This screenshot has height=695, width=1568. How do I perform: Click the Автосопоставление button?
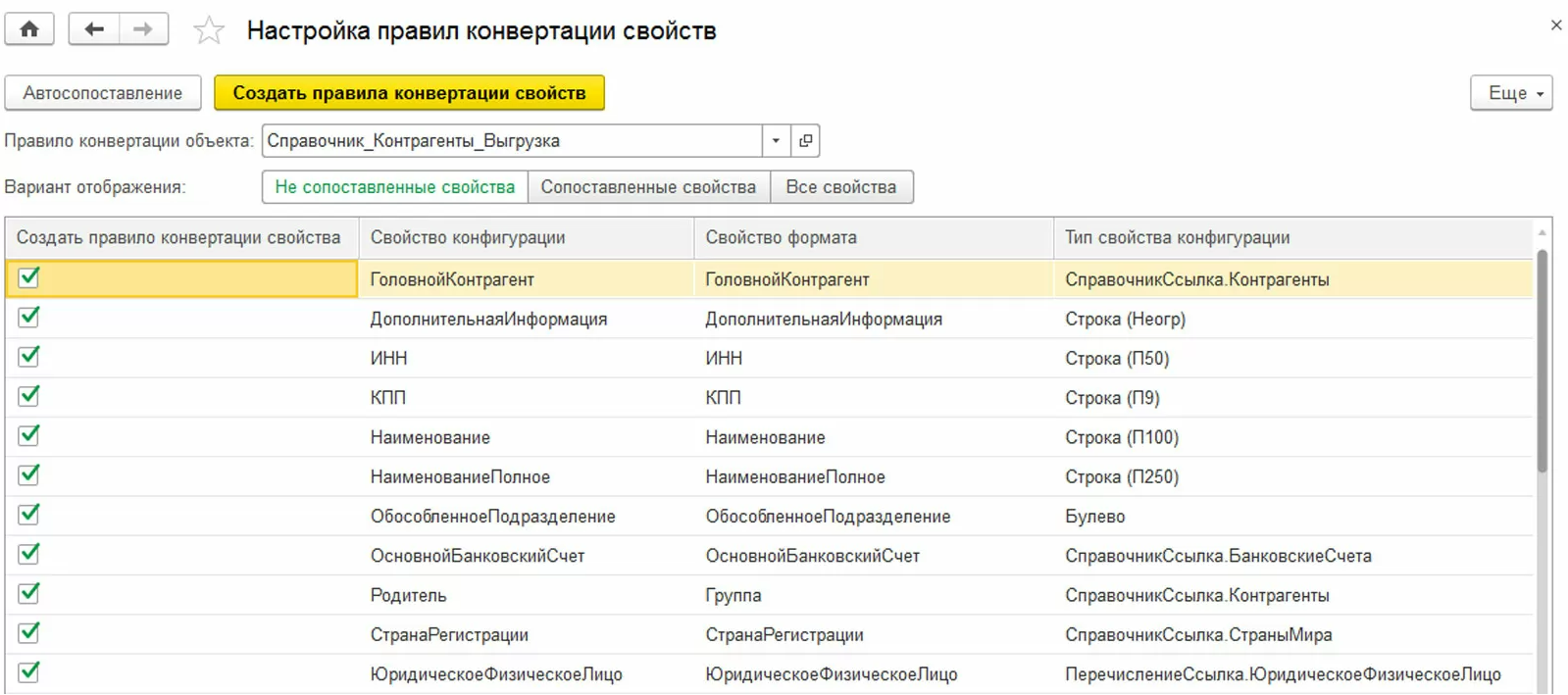pos(103,93)
